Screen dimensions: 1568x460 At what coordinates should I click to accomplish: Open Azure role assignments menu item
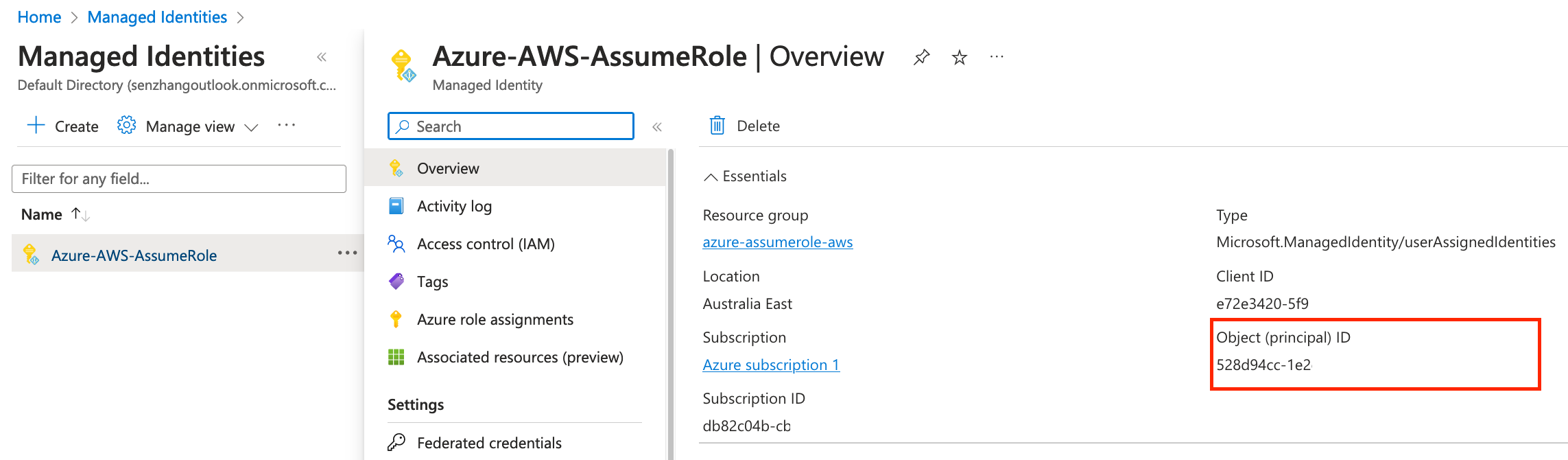coord(495,319)
